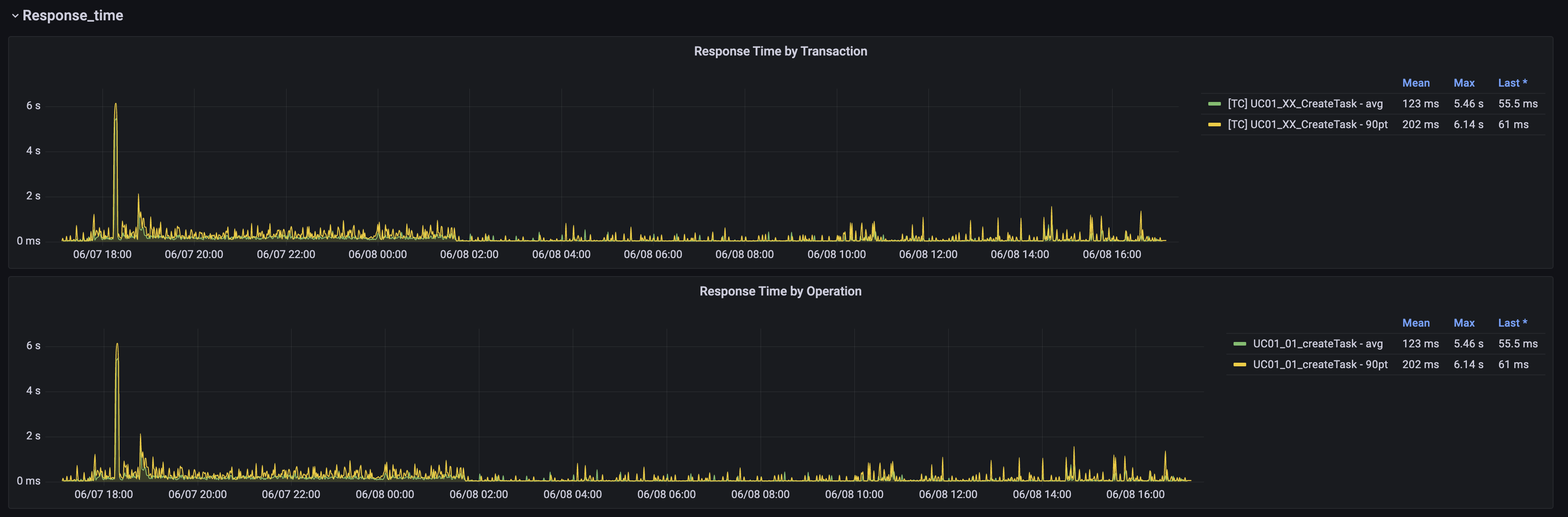Click 6.14 s max value in Transaction legend
The height and width of the screenshot is (517, 1568).
[x=1468, y=124]
